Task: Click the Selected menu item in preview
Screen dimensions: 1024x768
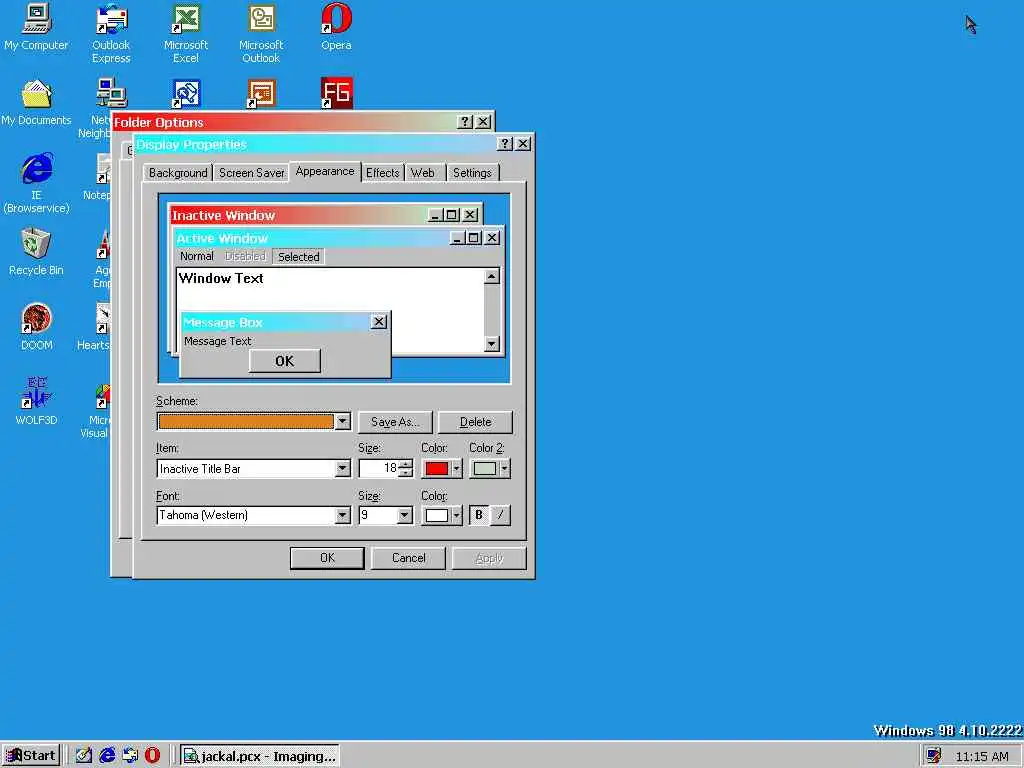Action: click(298, 257)
